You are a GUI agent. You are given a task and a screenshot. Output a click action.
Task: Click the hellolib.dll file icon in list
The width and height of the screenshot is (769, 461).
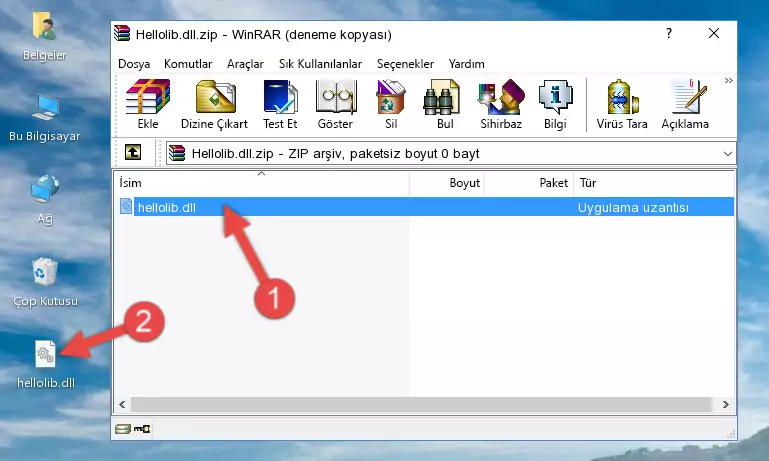(x=126, y=206)
